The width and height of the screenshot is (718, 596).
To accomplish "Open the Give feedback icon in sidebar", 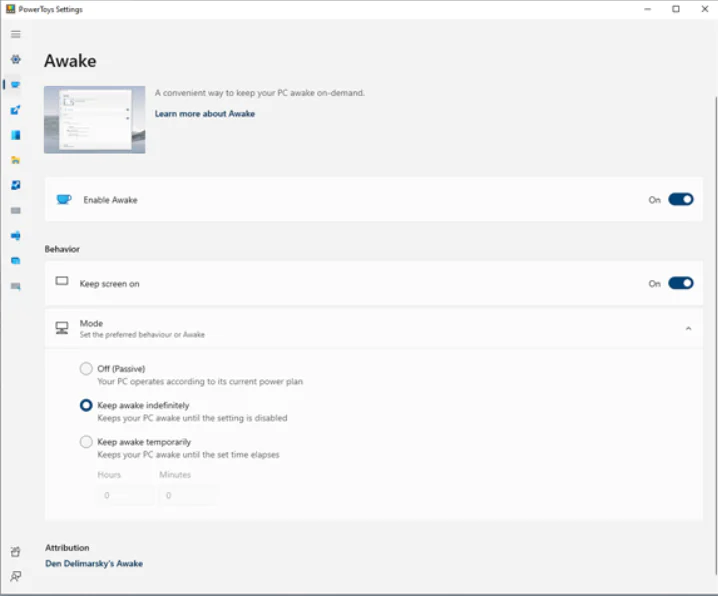I will coord(16,576).
